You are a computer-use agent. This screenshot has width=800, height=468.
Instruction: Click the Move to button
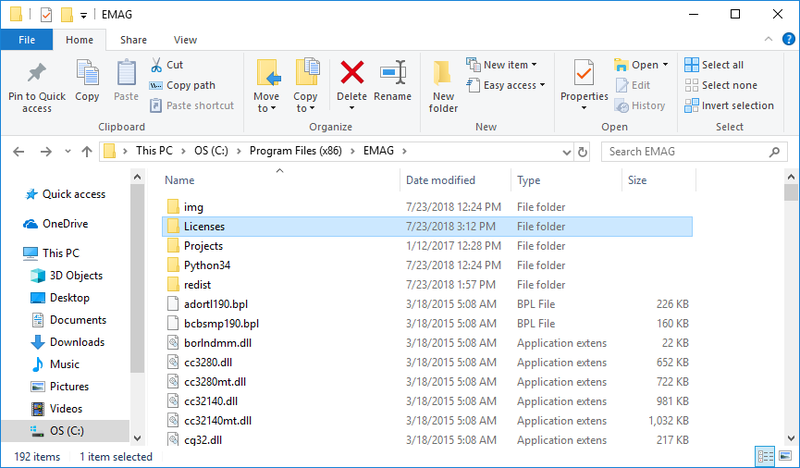click(266, 86)
